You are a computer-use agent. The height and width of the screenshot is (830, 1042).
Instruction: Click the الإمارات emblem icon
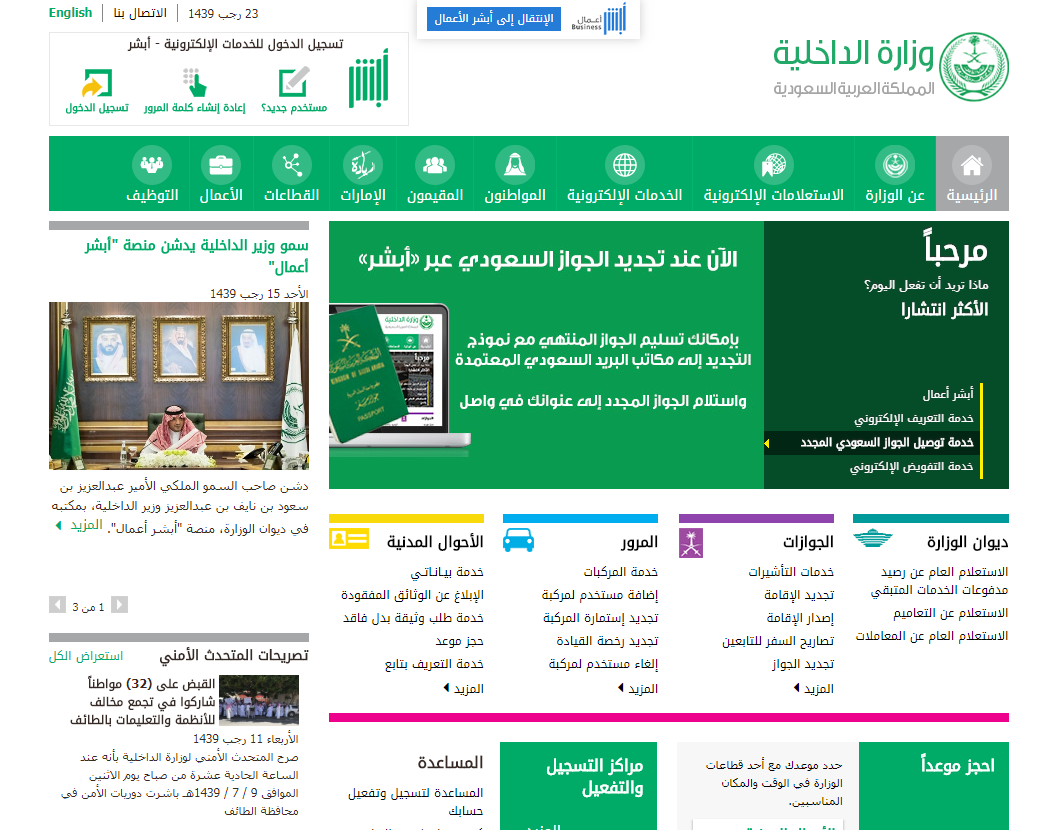pos(363,165)
